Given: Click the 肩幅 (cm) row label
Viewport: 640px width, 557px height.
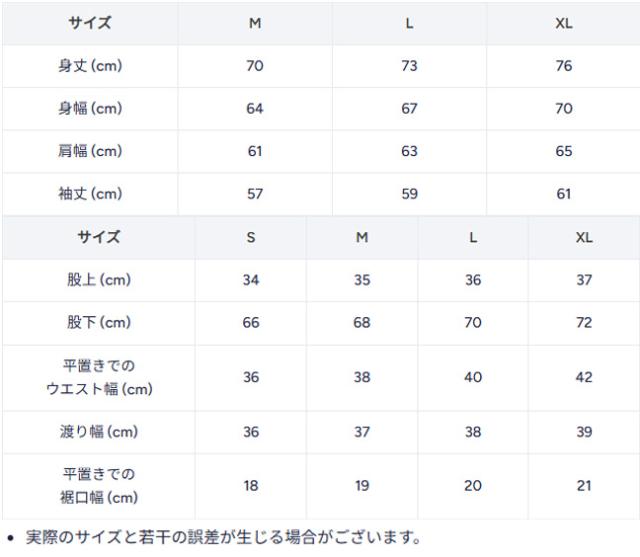Looking at the screenshot, I should (90, 152).
